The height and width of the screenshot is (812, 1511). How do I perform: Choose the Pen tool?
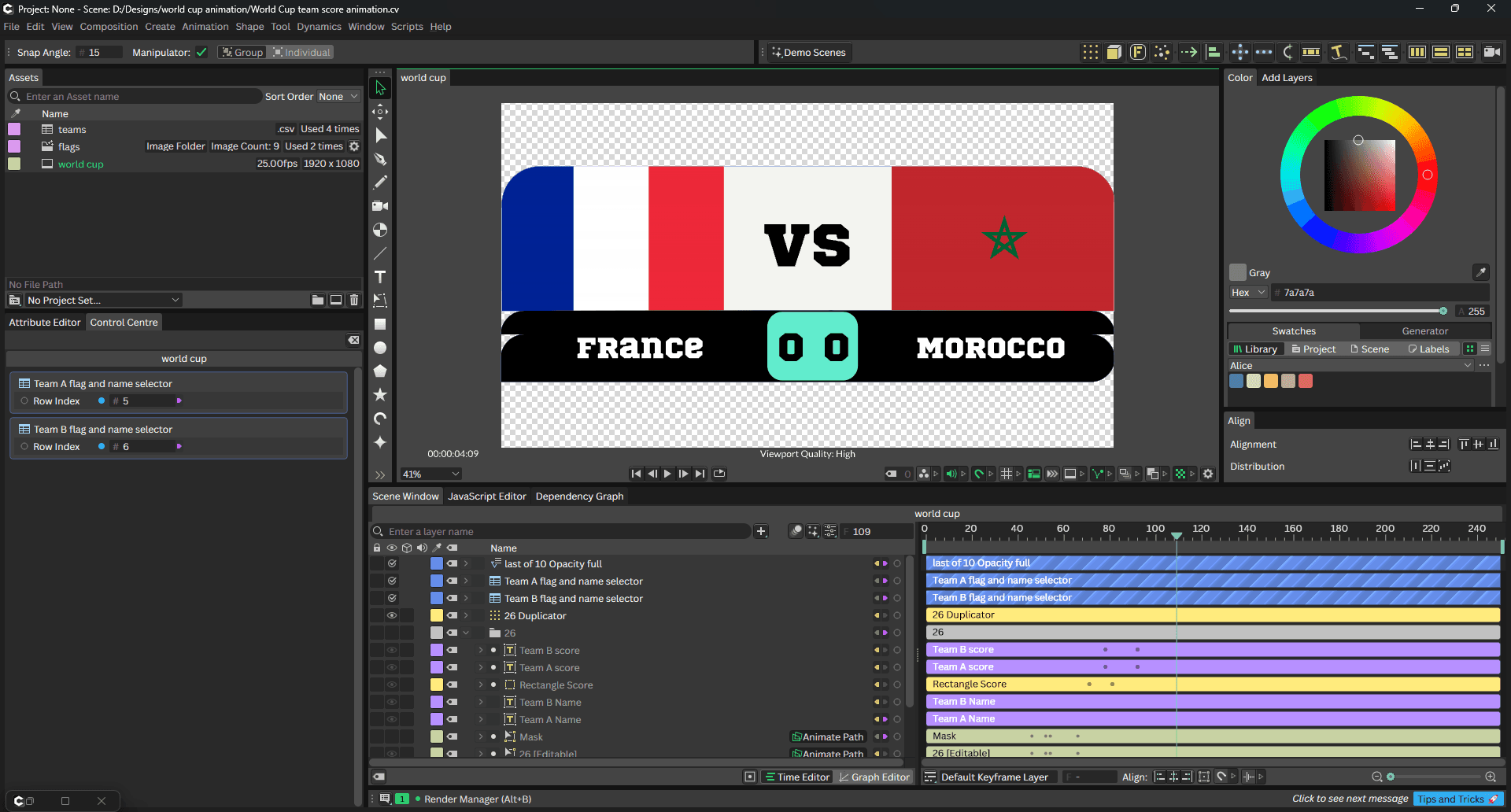(x=380, y=159)
